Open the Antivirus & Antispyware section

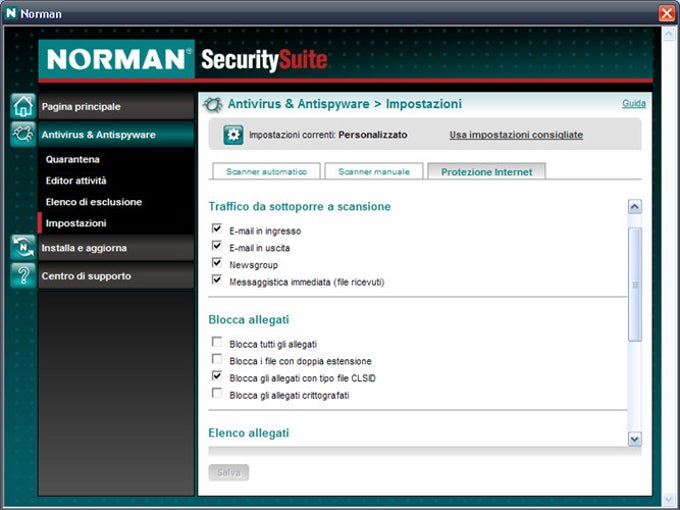(116, 134)
